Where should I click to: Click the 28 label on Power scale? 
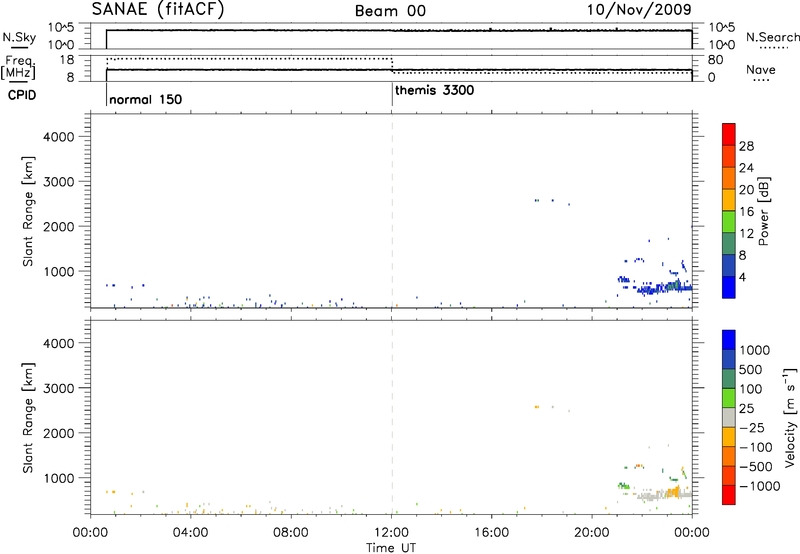(x=746, y=146)
